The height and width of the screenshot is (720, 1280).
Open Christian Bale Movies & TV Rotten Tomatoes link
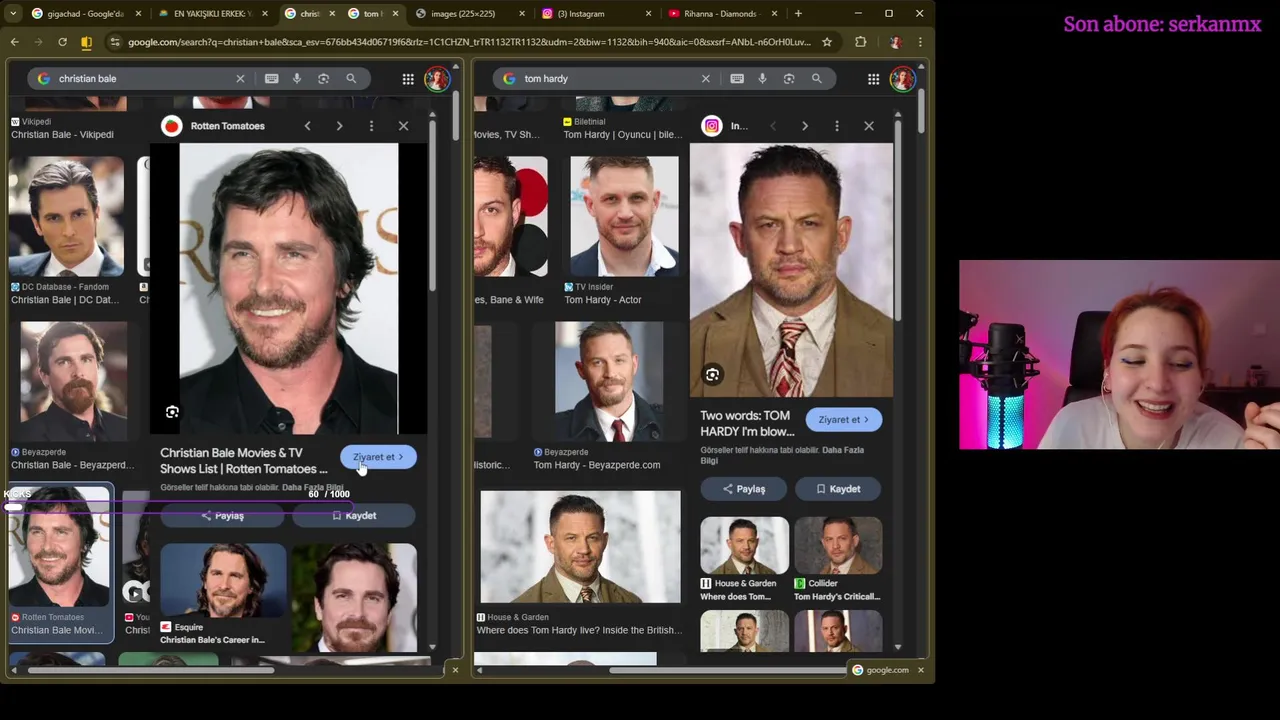(x=244, y=461)
